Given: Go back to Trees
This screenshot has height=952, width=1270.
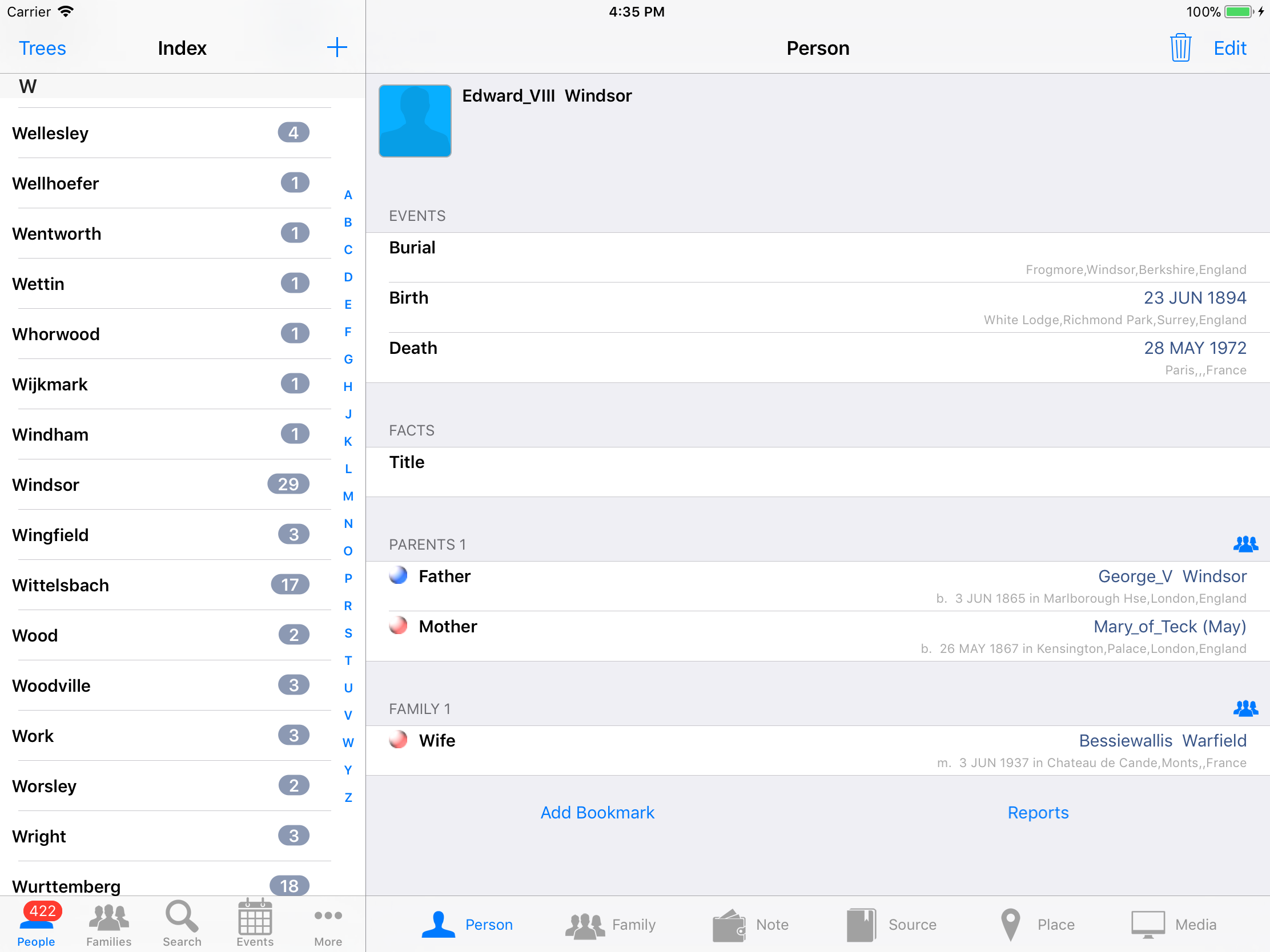Looking at the screenshot, I should (x=42, y=48).
